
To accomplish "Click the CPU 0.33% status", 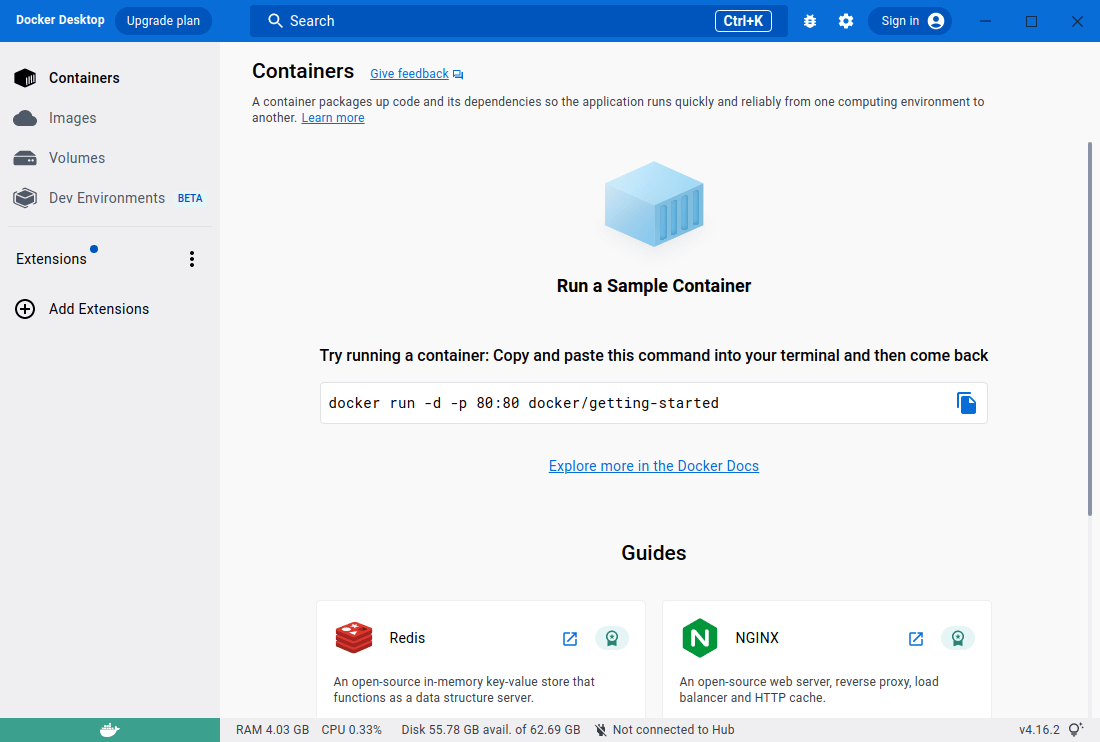I will (x=351, y=729).
